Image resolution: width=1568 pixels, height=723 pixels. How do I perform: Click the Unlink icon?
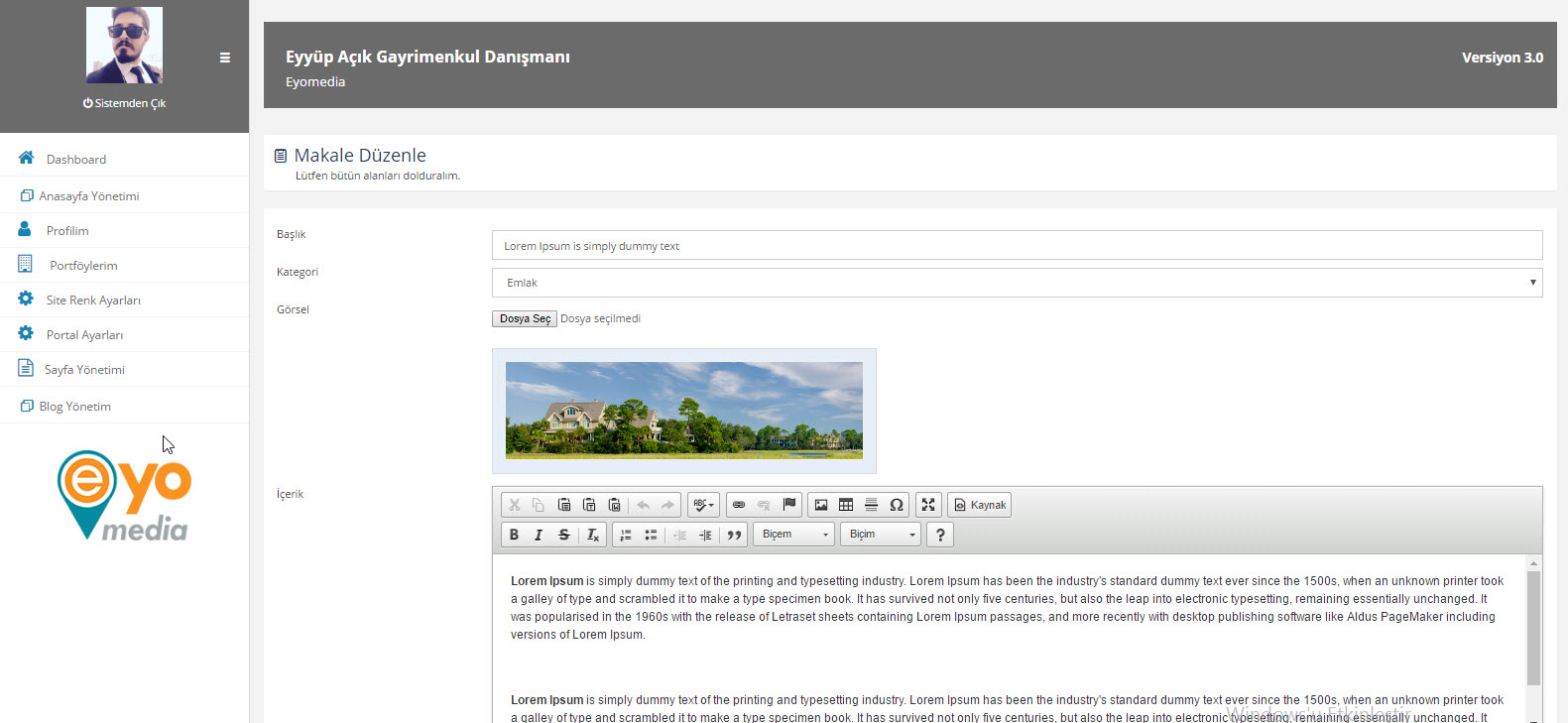pos(764,505)
